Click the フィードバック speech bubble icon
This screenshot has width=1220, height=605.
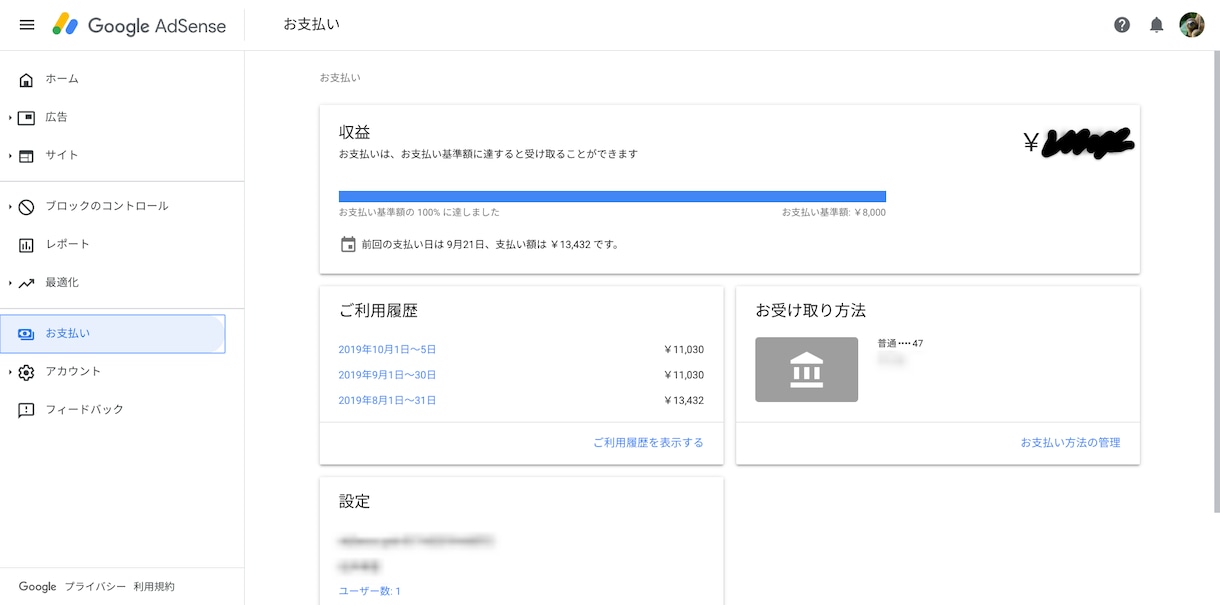(x=27, y=410)
